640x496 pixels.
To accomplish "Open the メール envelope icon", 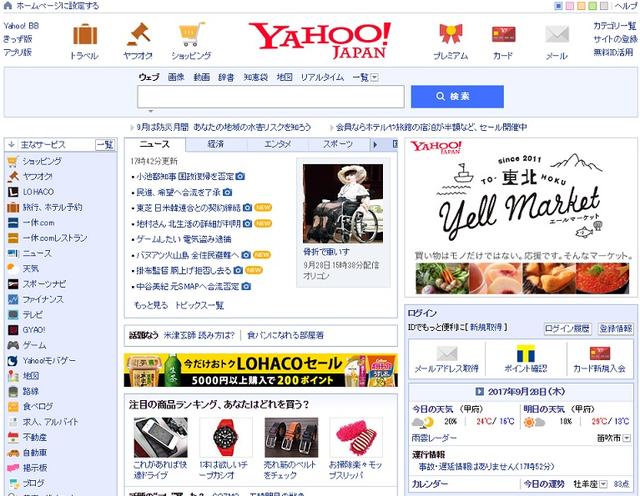I will point(556,35).
